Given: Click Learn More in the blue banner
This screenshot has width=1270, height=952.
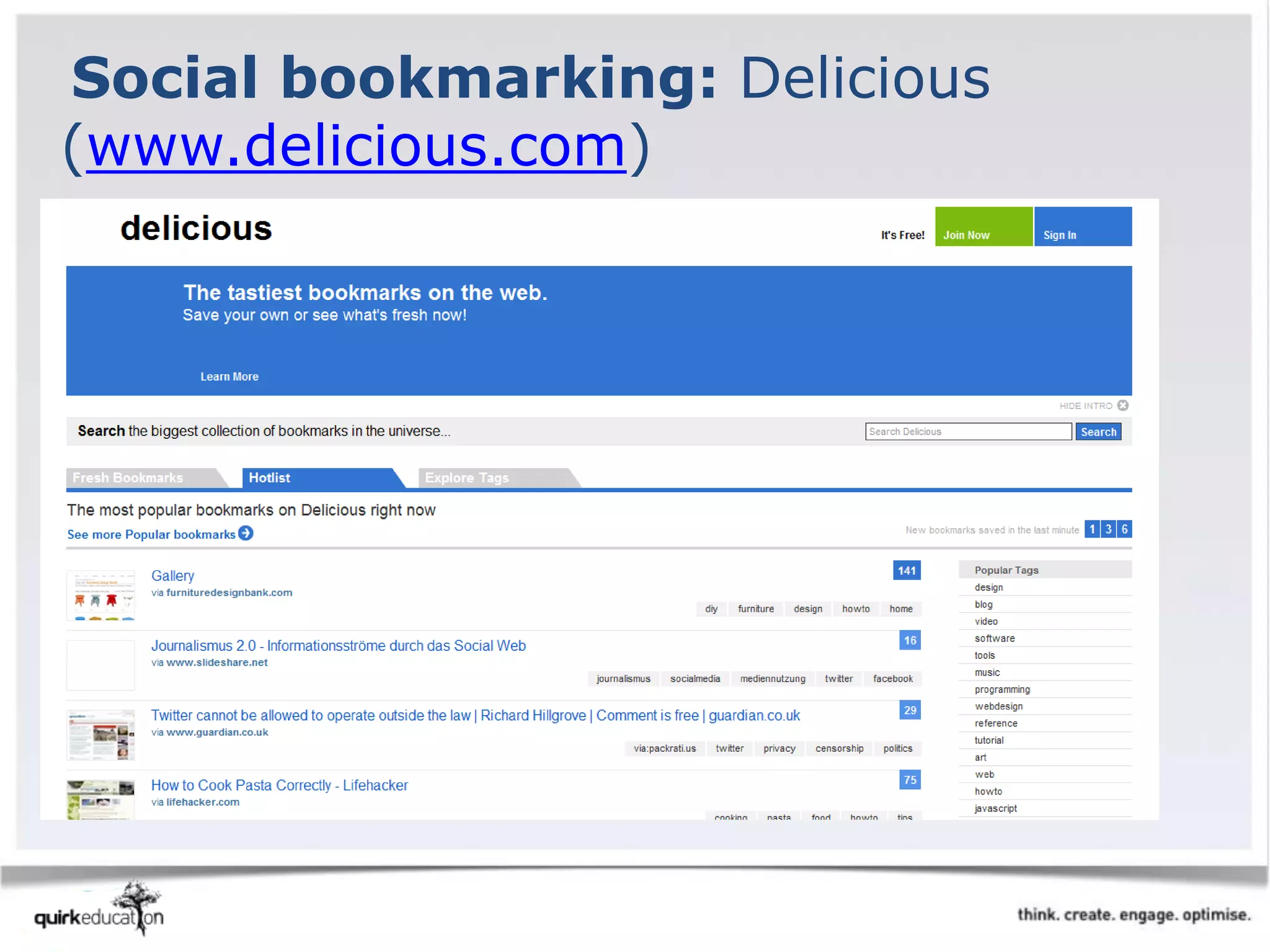Looking at the screenshot, I should (229, 377).
